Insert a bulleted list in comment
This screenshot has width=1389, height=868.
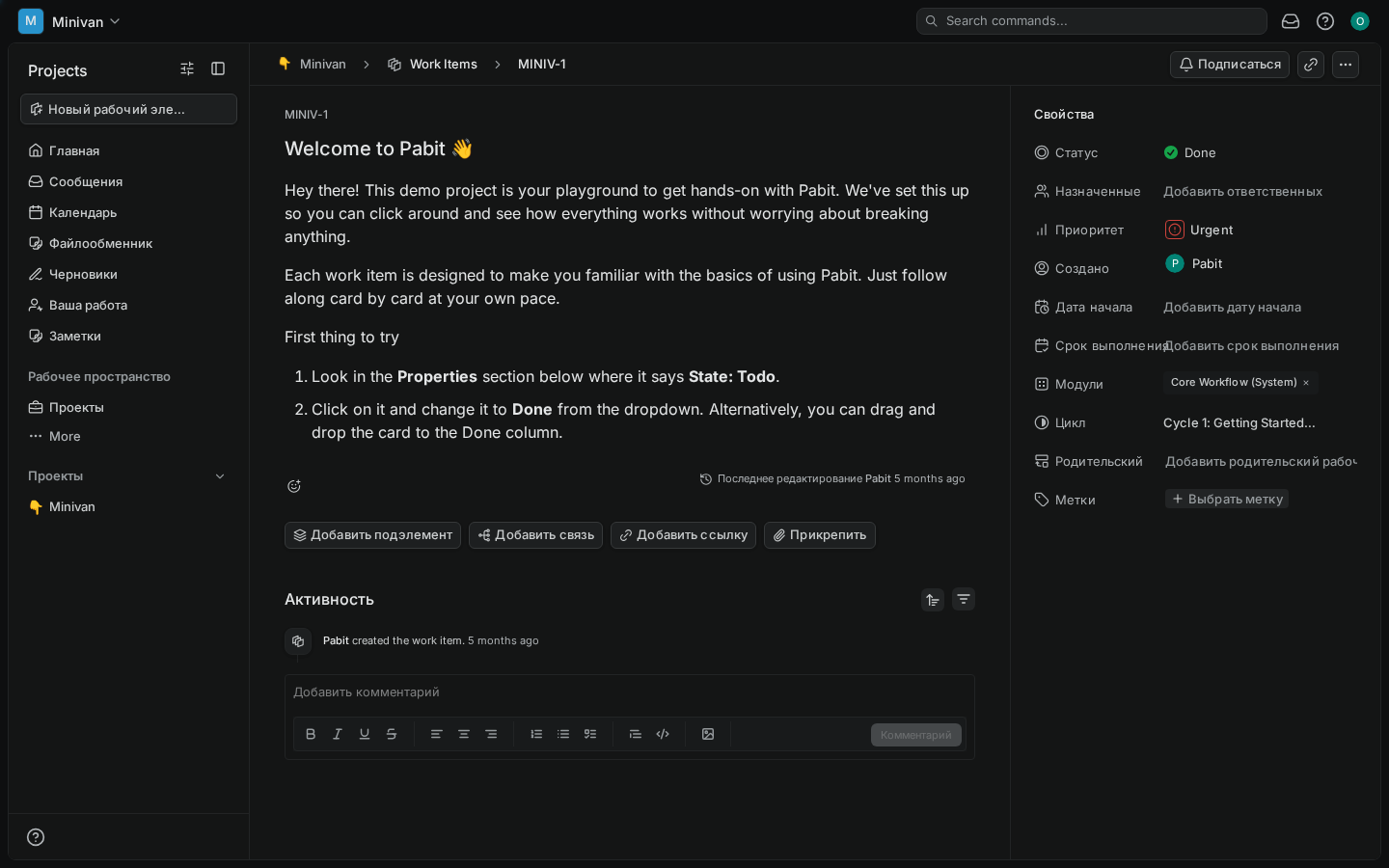pyautogui.click(x=563, y=734)
